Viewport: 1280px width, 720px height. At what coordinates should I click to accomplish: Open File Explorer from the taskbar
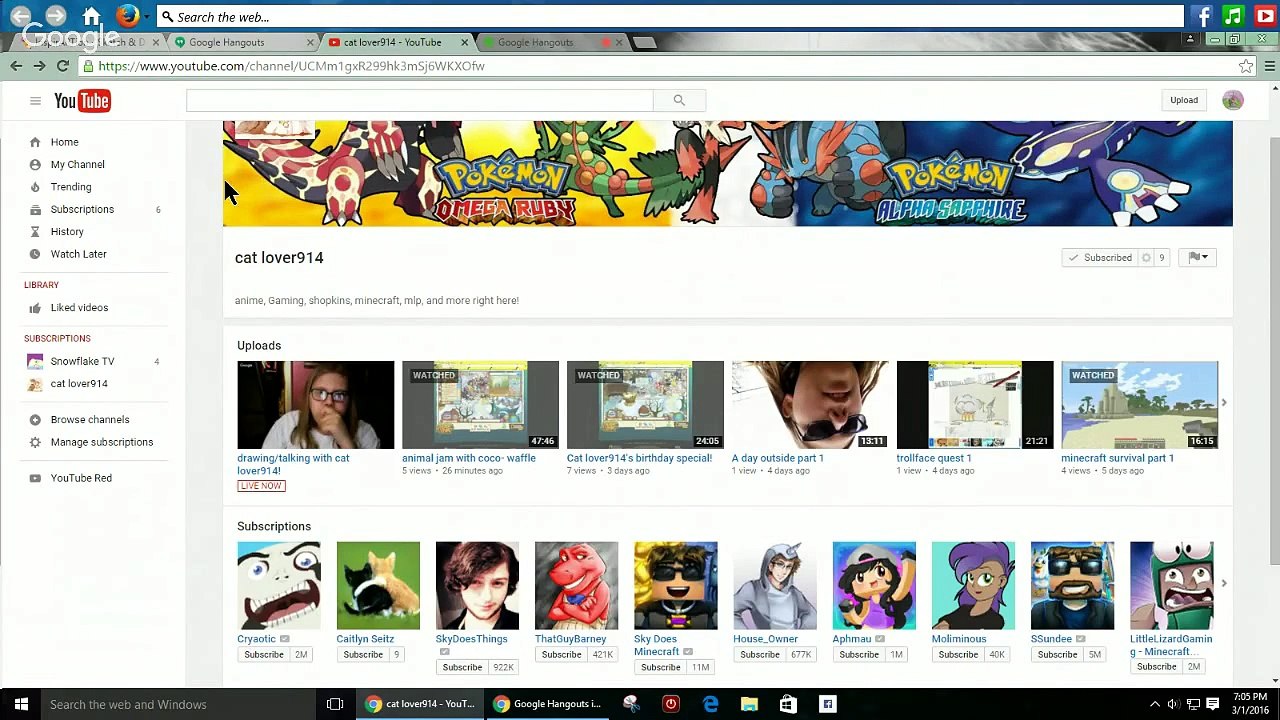749,704
